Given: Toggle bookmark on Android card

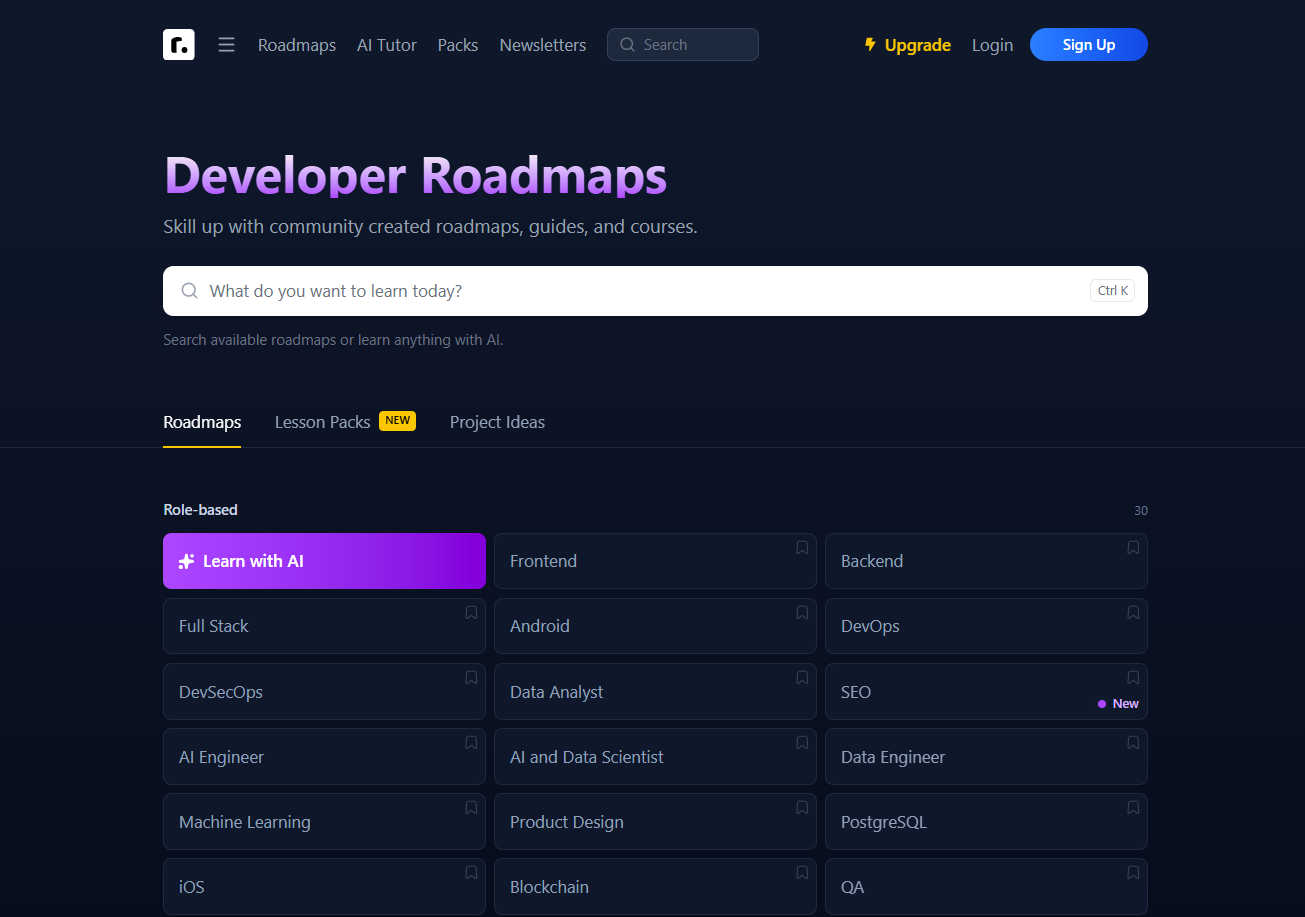Looking at the screenshot, I should [802, 613].
